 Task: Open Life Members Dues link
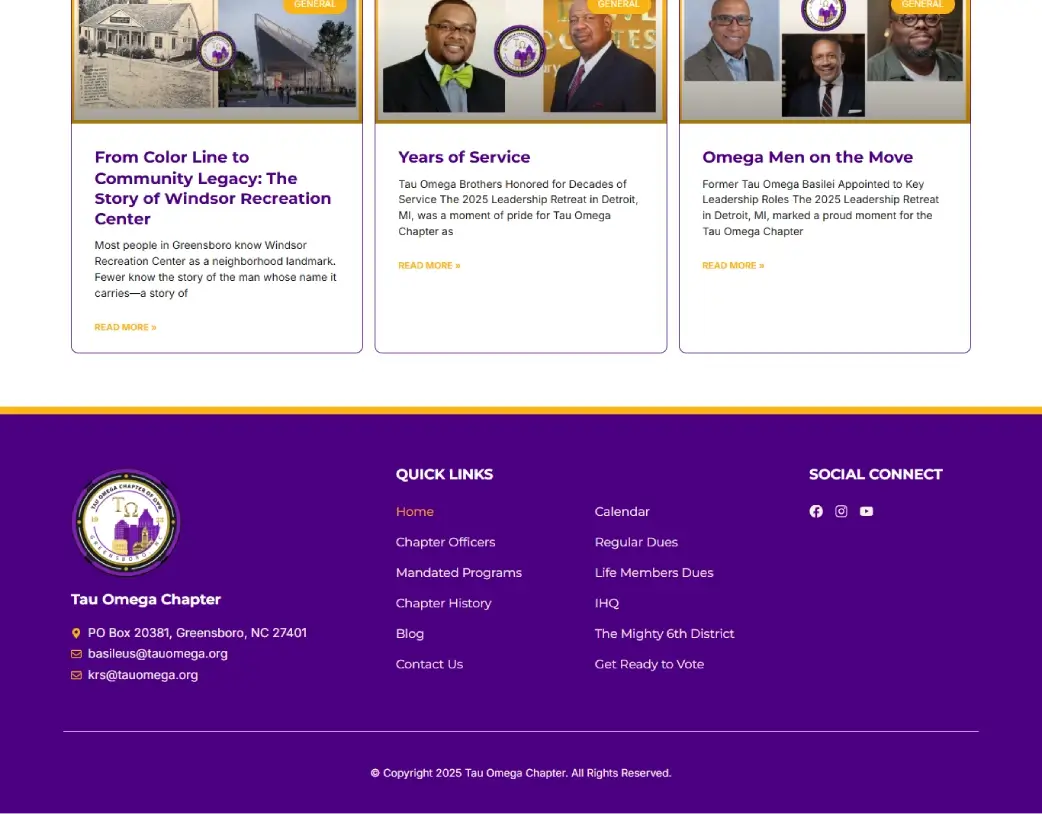tap(654, 573)
